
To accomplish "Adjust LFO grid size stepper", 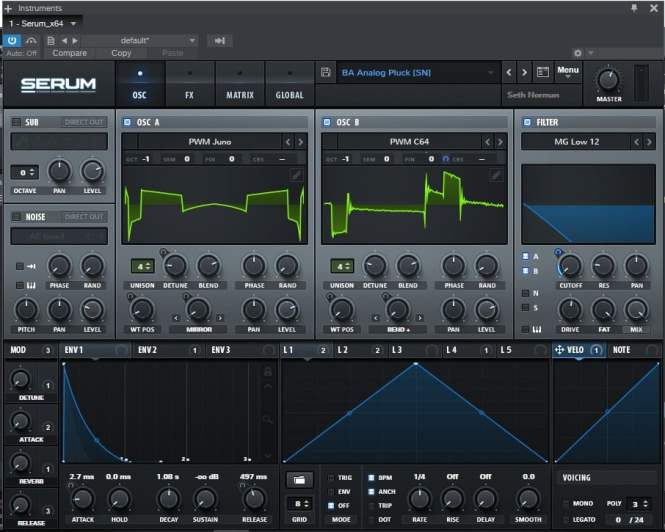I will (x=299, y=504).
